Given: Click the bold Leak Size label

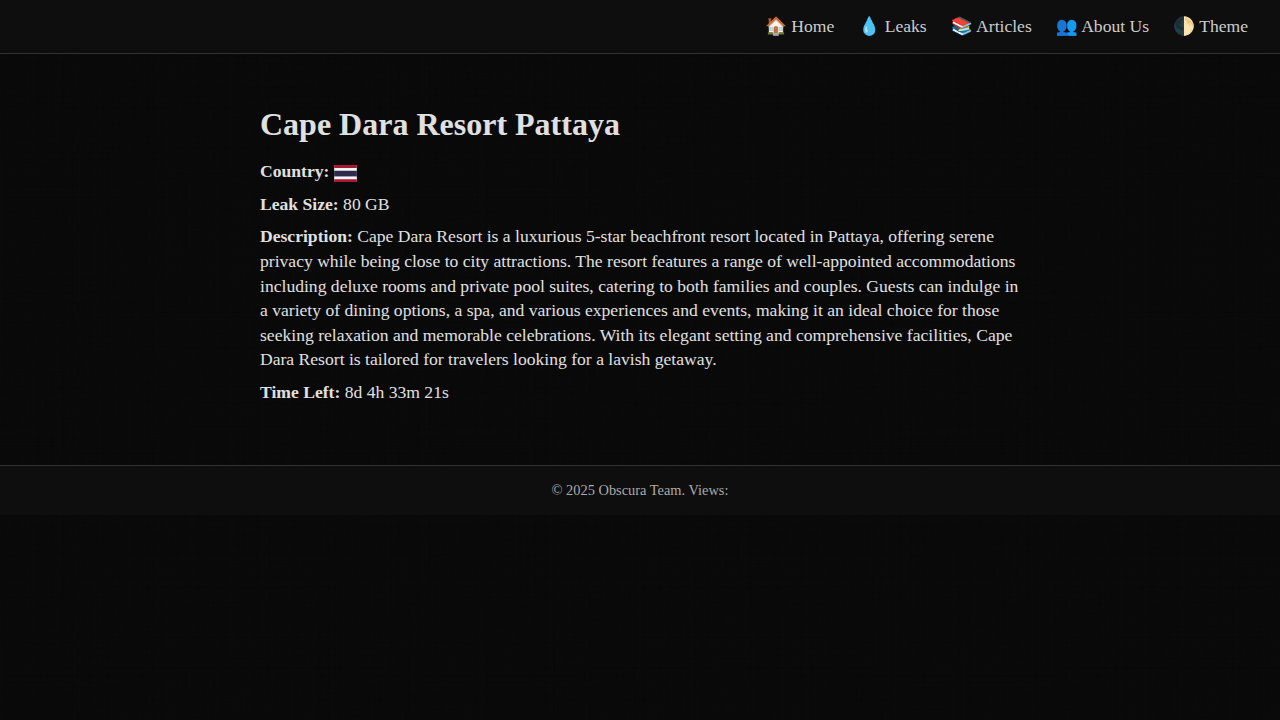Looking at the screenshot, I should (299, 205).
